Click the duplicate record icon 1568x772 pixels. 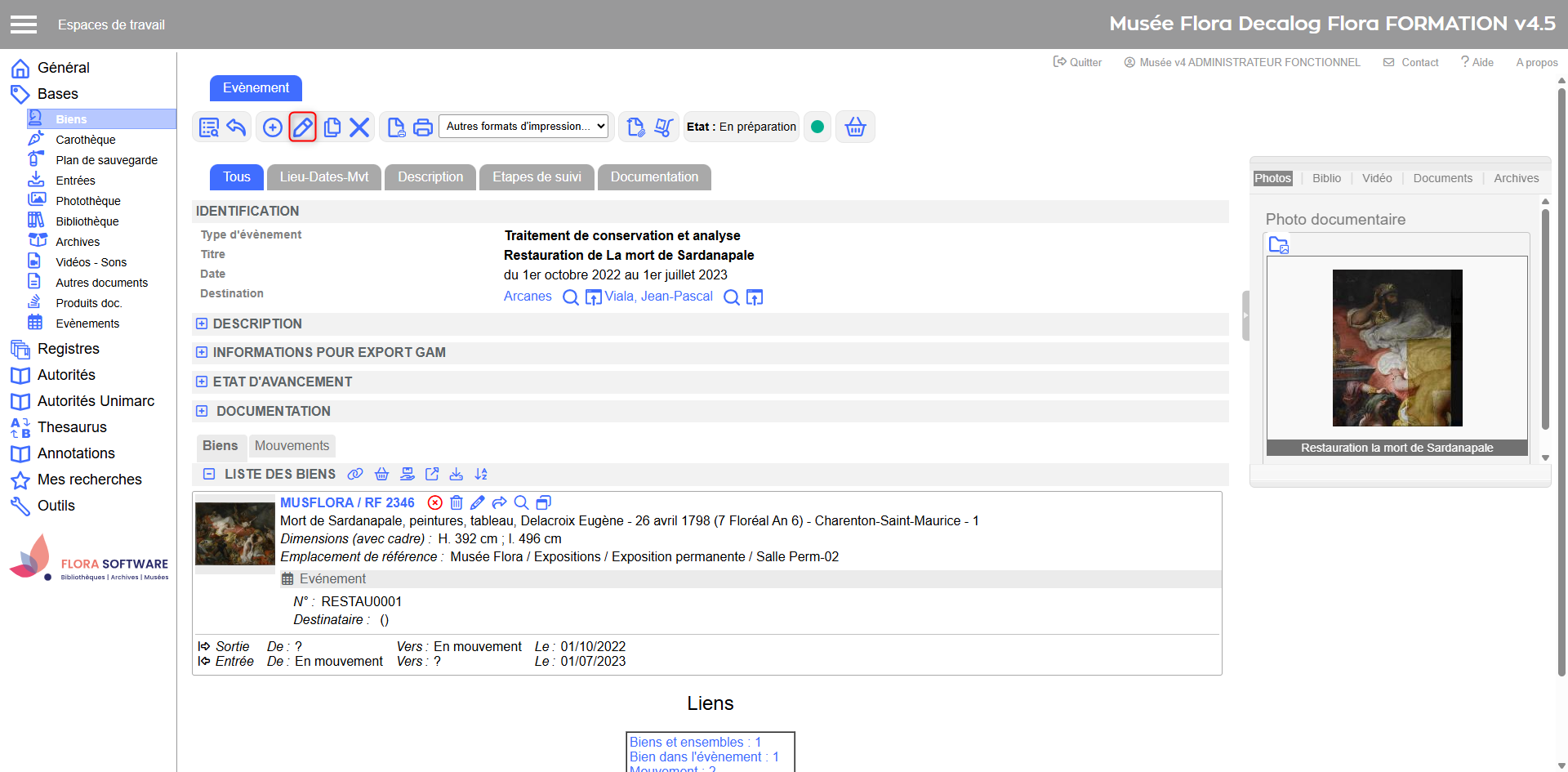click(332, 127)
